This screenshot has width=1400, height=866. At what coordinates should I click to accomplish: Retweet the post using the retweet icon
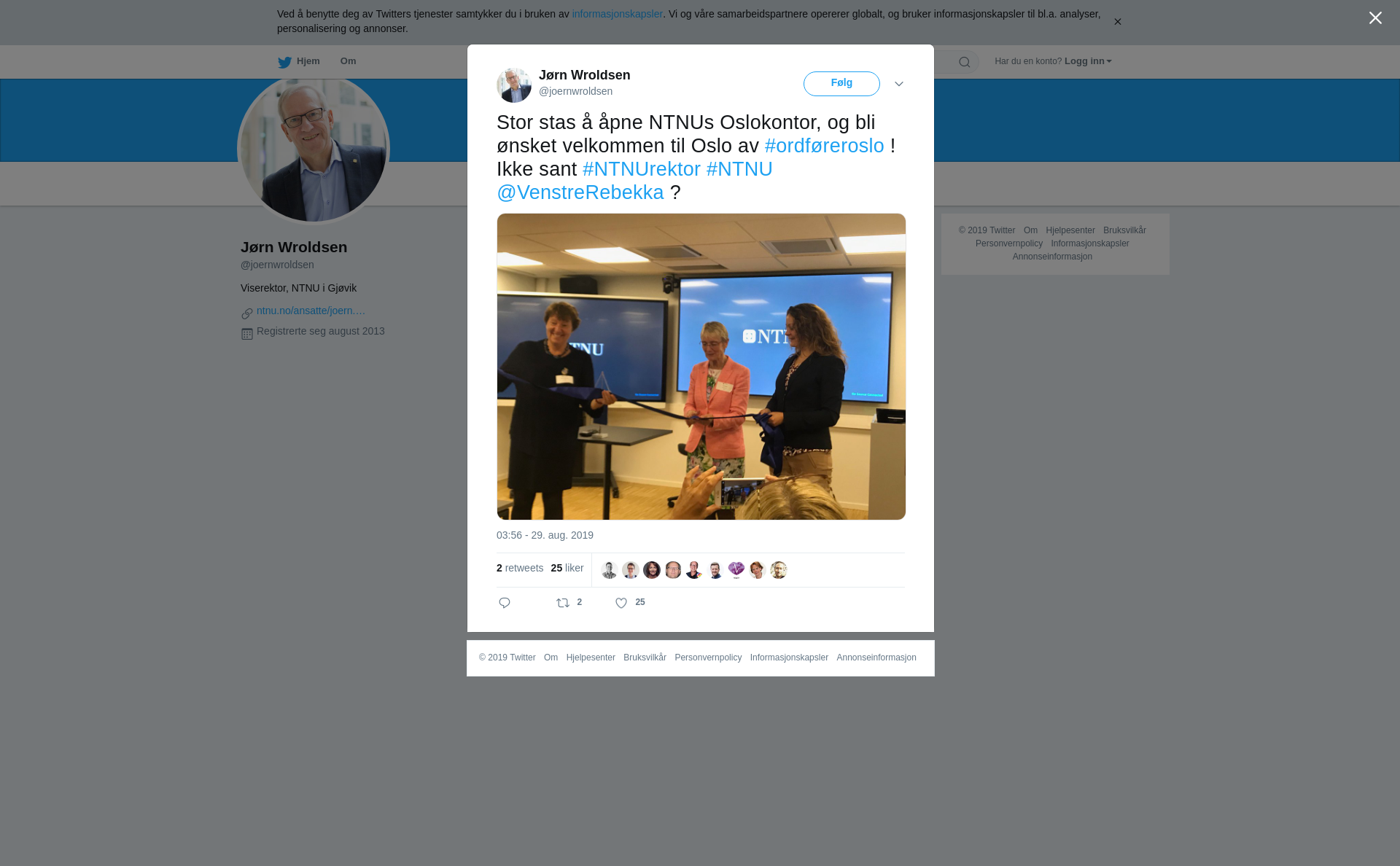563,603
